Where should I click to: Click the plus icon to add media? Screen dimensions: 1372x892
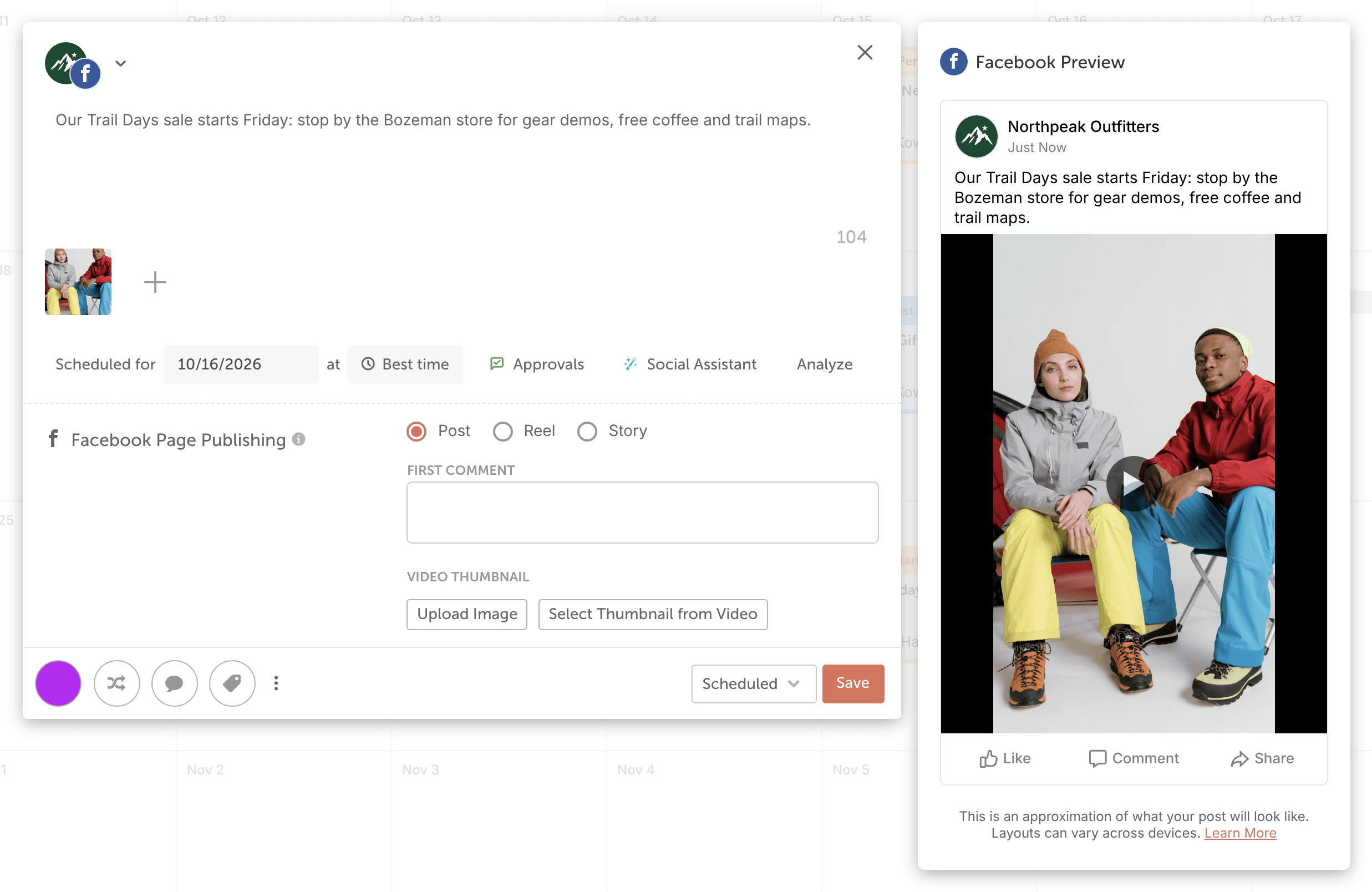(x=155, y=282)
